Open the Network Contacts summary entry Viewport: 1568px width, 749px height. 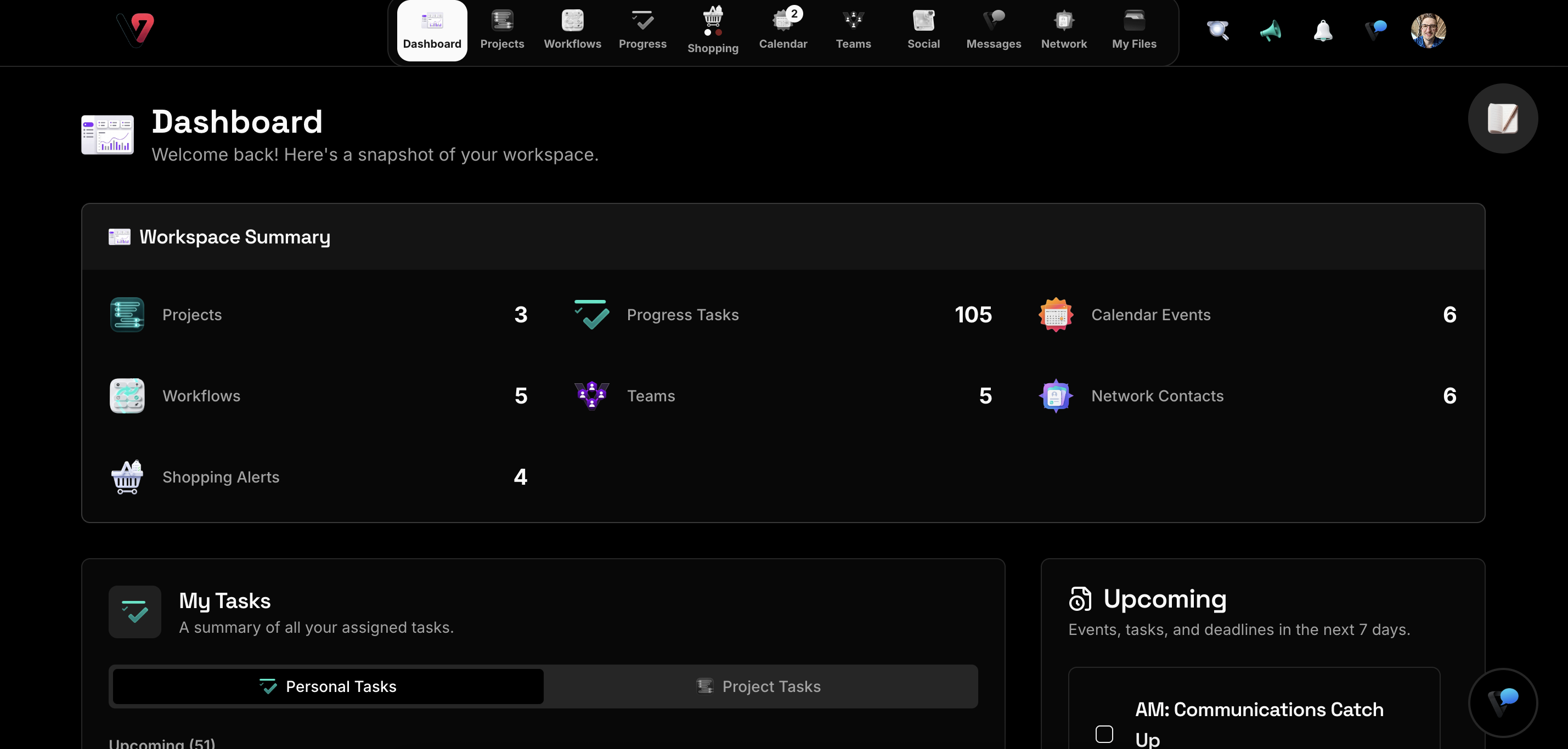(x=1246, y=396)
